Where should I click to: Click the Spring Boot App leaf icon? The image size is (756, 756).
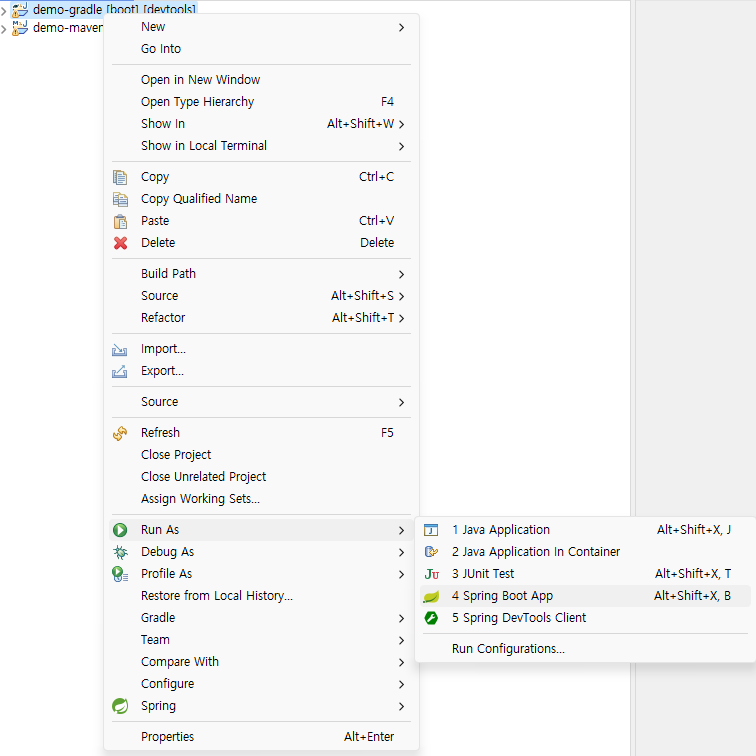(431, 596)
